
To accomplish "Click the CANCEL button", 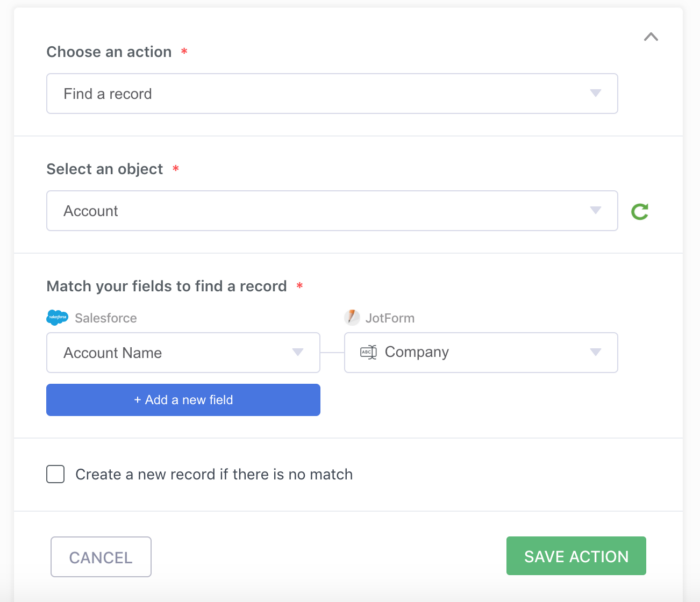I will pos(101,557).
